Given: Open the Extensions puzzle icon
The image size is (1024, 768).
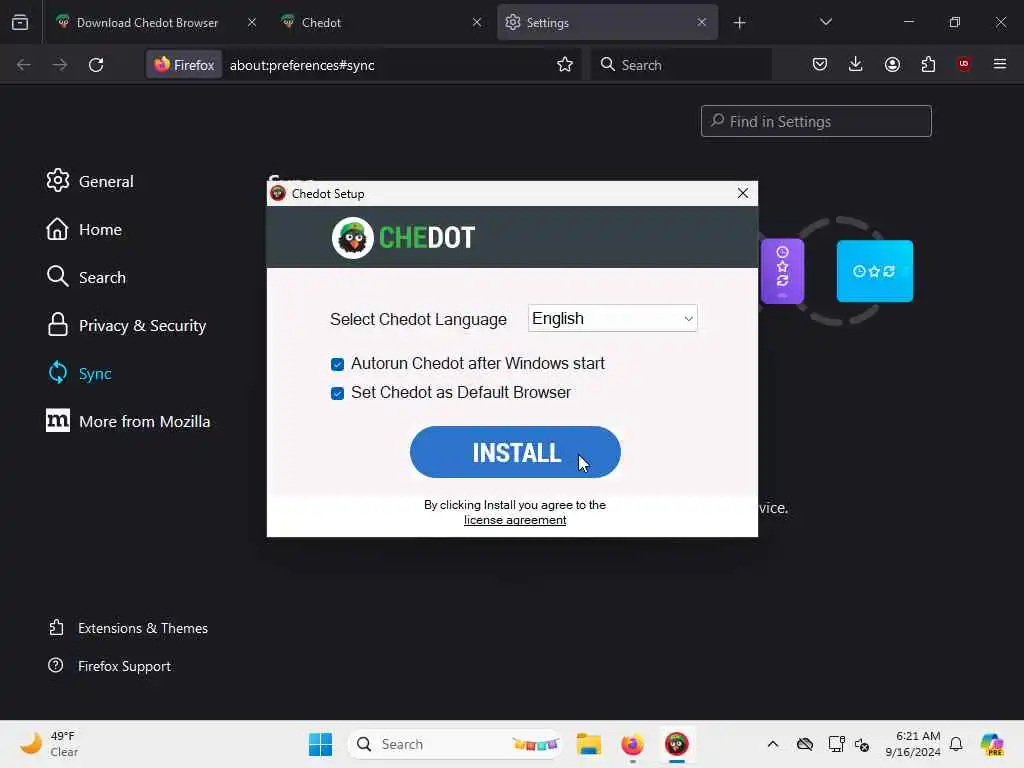Looking at the screenshot, I should click(x=928, y=64).
